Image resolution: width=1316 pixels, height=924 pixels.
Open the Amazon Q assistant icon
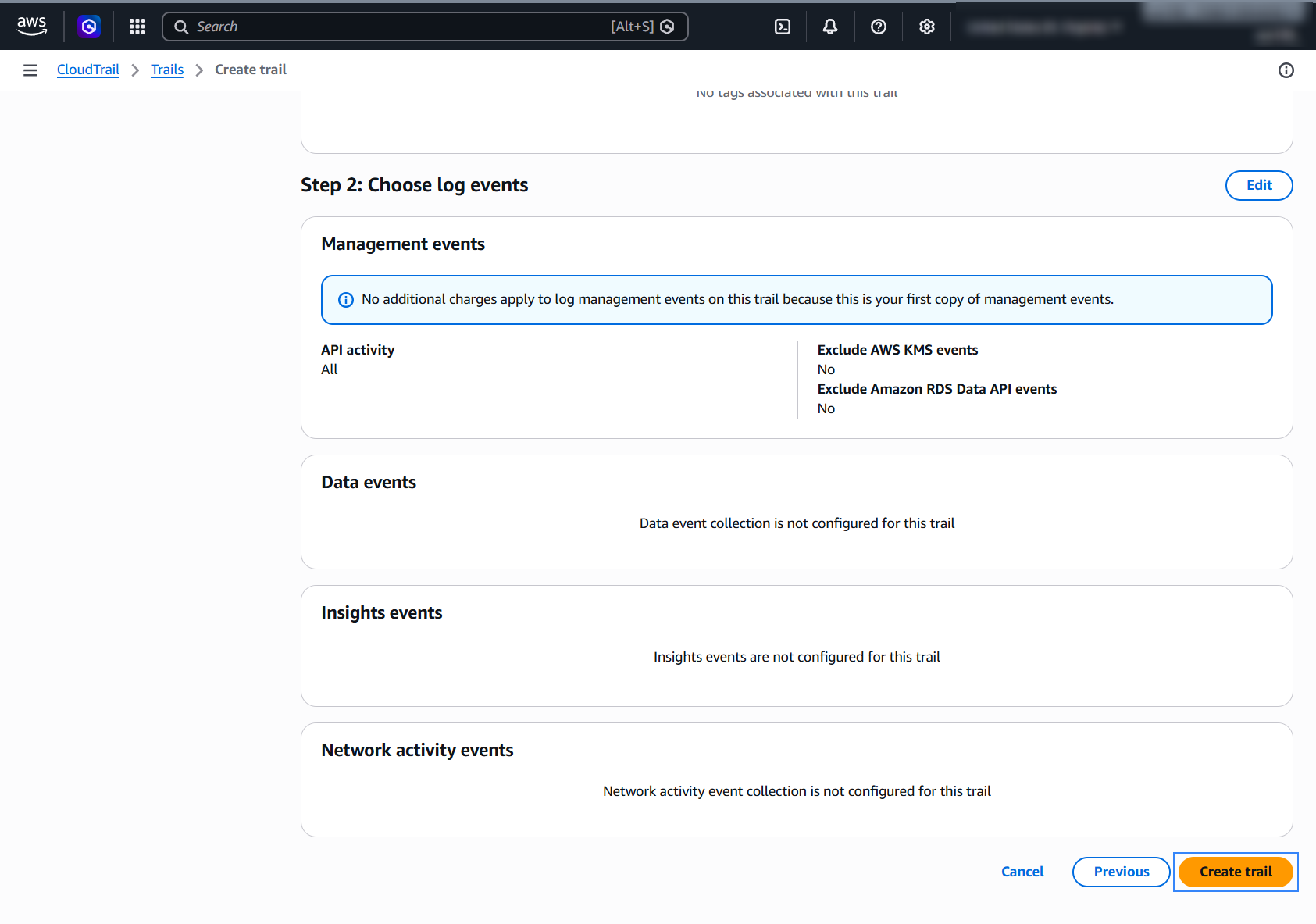click(x=89, y=27)
